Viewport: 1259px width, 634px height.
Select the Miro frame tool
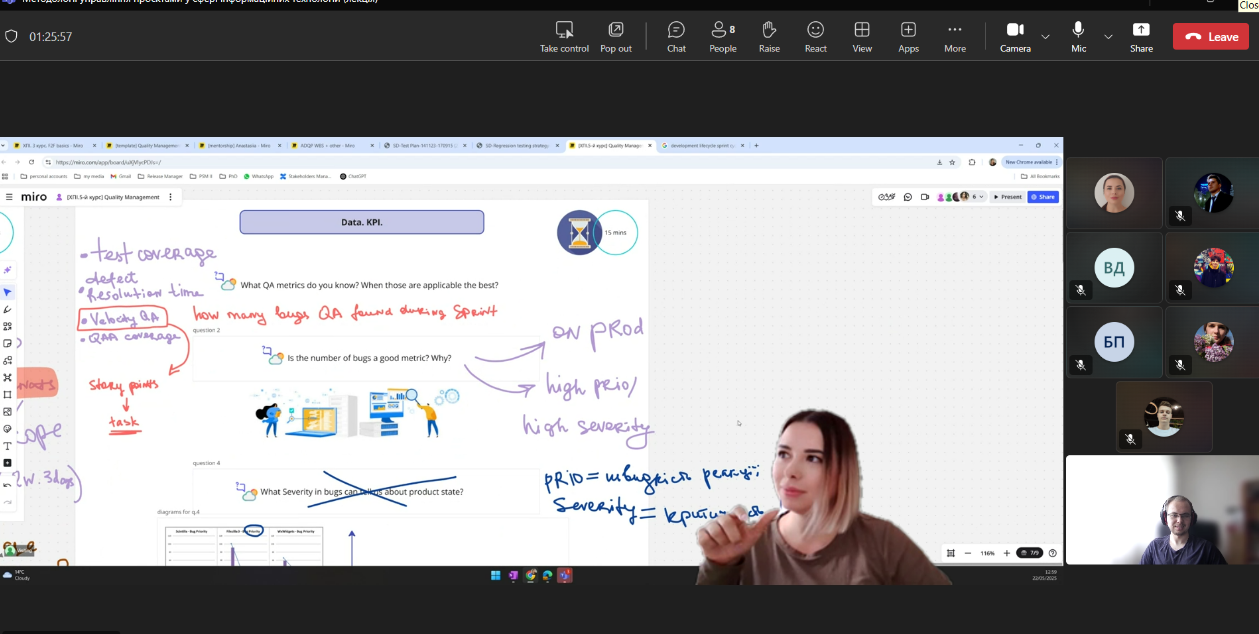click(x=7, y=394)
